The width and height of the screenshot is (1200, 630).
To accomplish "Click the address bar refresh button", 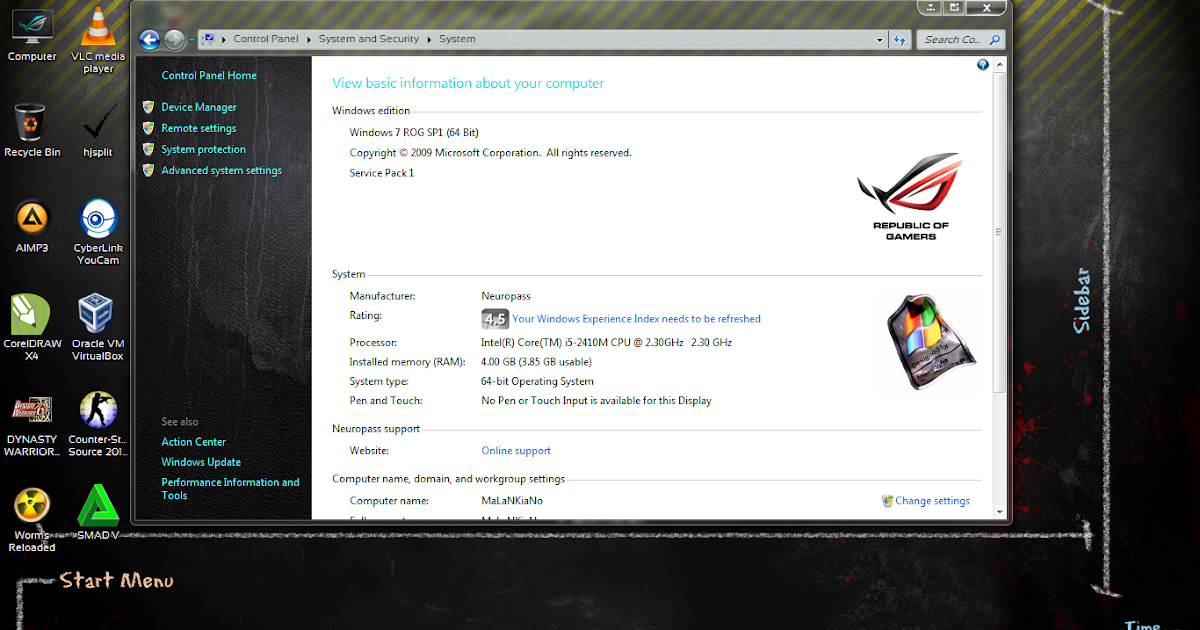I will (899, 39).
